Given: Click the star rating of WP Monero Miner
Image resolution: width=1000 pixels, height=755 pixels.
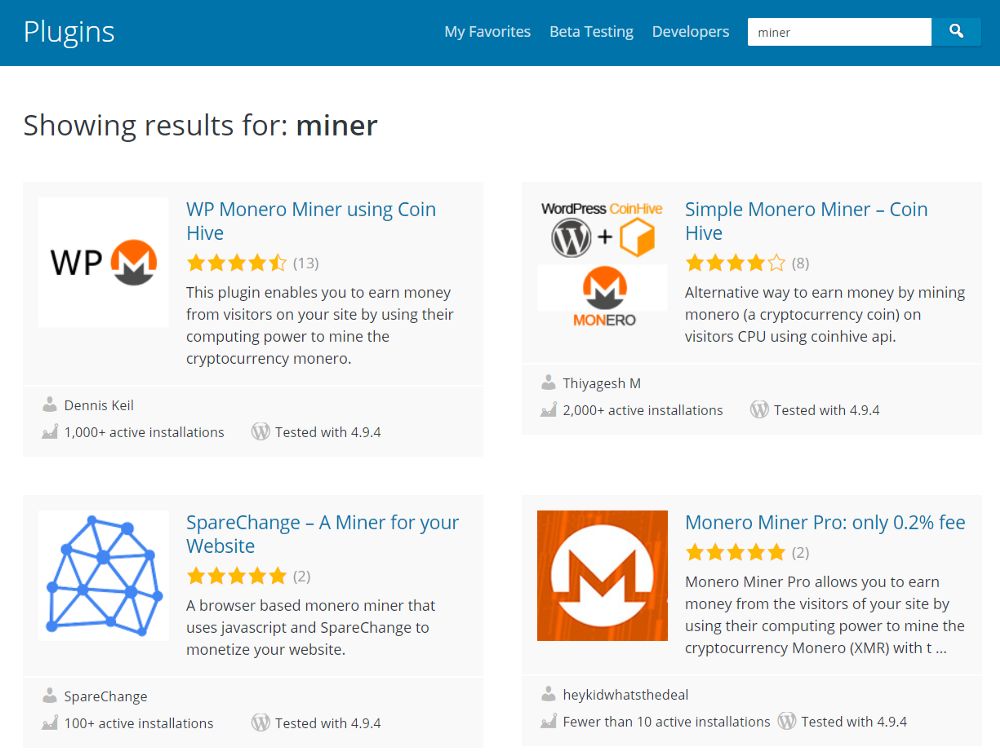Looking at the screenshot, I should coord(237,263).
